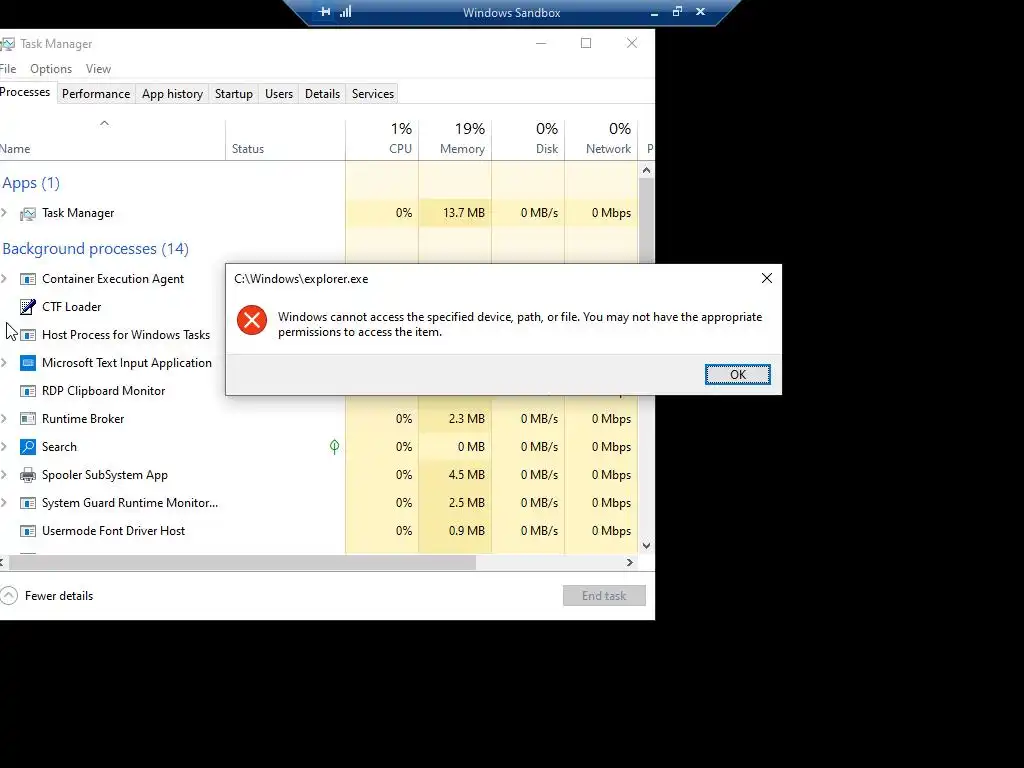Screen dimensions: 1024x768
Task: Click the Windows Sandbox pin icon
Action: click(324, 12)
